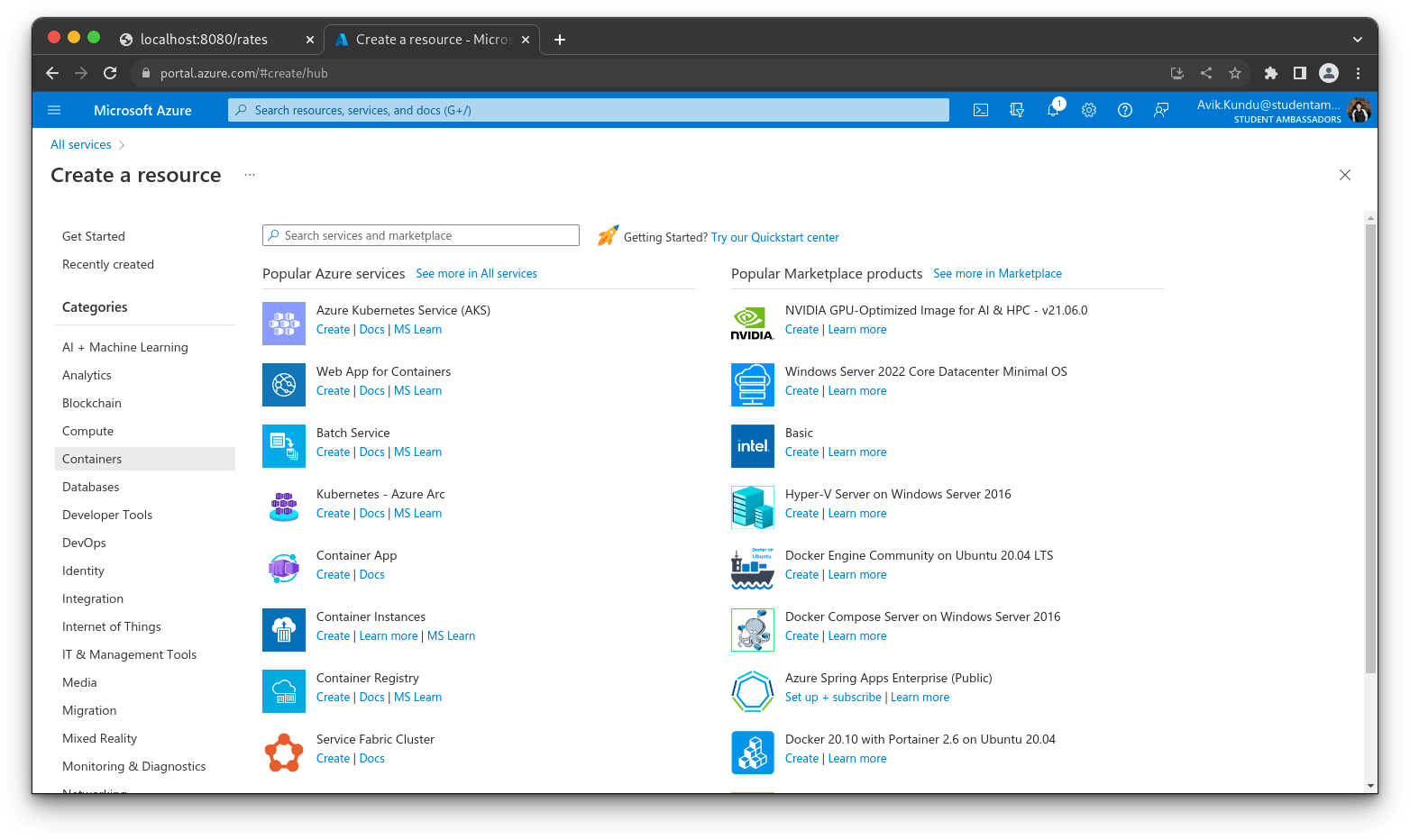Click the Container Registry icon
This screenshot has height=840, width=1410.
283,691
